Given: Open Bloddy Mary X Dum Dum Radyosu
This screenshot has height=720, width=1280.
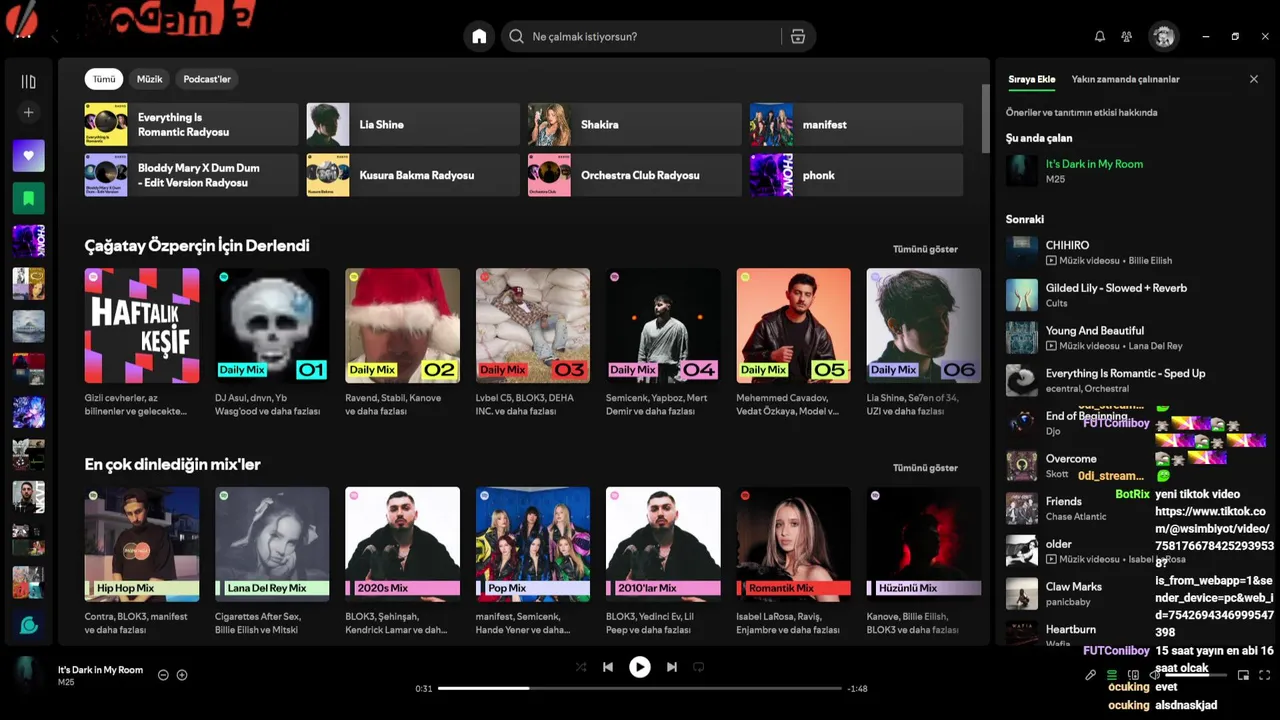Looking at the screenshot, I should tap(191, 175).
